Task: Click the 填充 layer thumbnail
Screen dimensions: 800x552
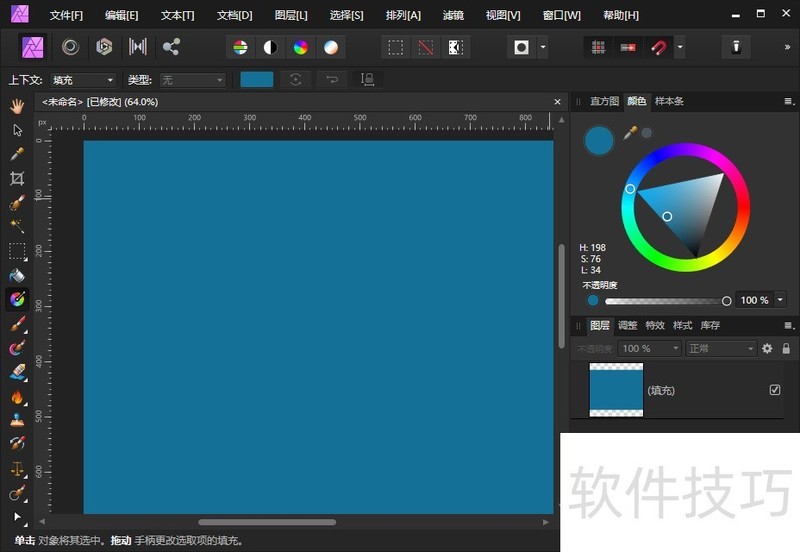Action: (x=616, y=390)
